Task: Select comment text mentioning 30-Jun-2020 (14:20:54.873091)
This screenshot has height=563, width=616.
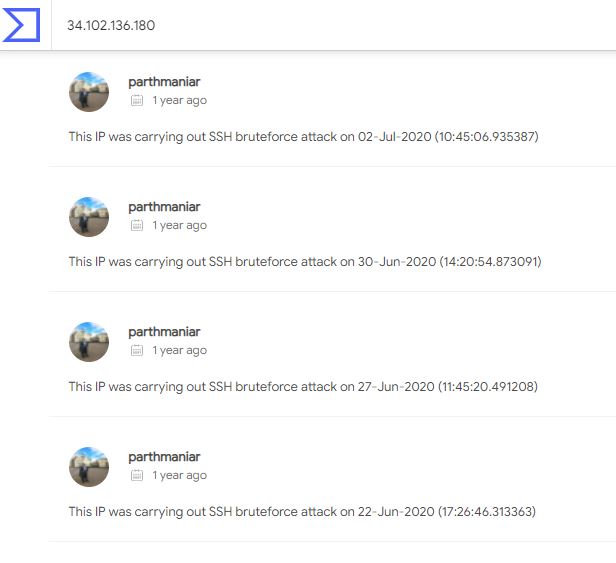Action: [x=305, y=262]
